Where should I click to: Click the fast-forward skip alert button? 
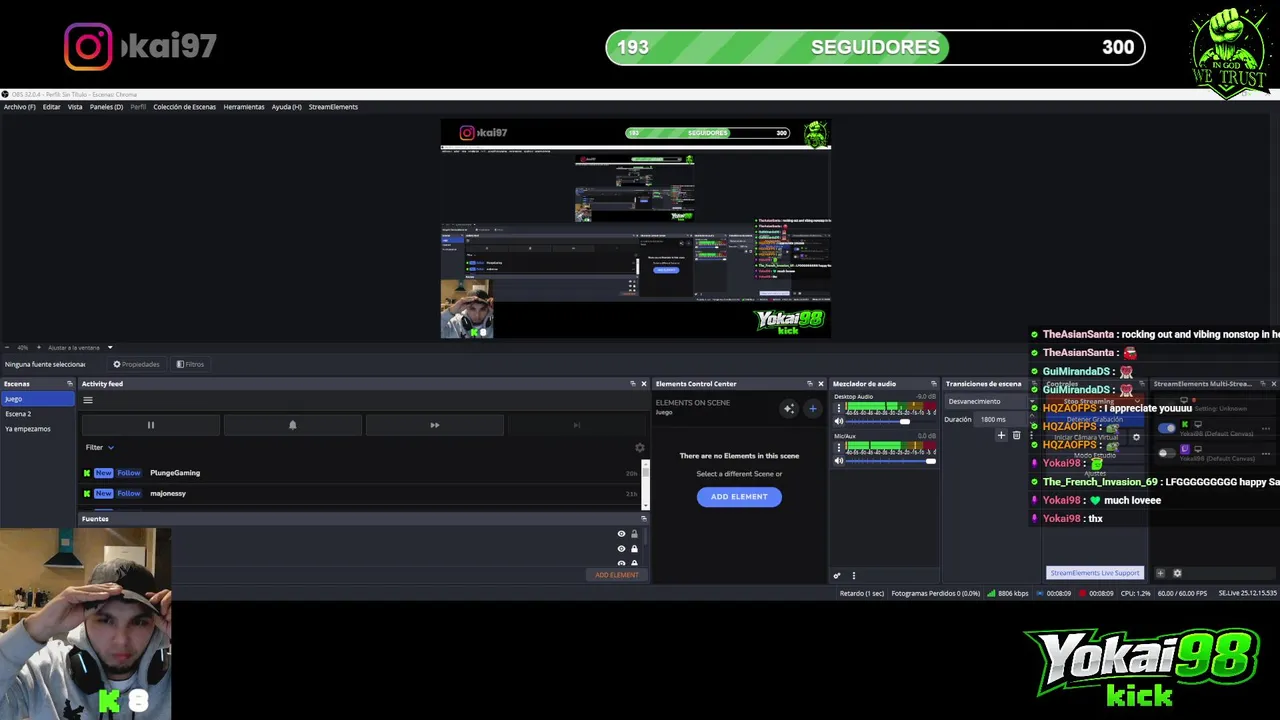point(435,425)
